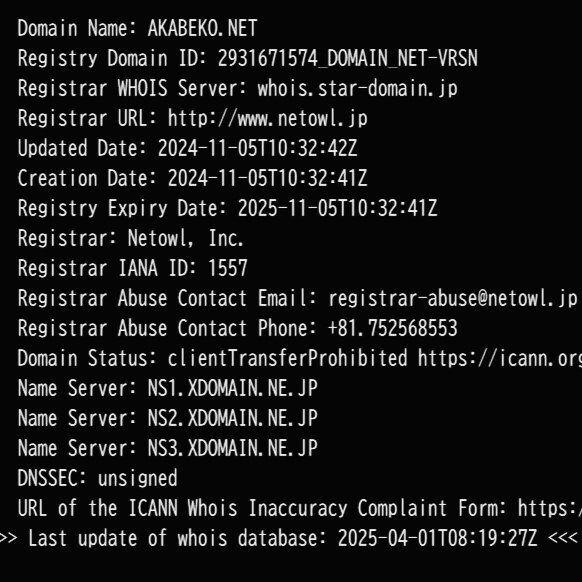Click the registrar-abuse@netowl.jp email address
Screen dimensions: 582x582
(453, 299)
